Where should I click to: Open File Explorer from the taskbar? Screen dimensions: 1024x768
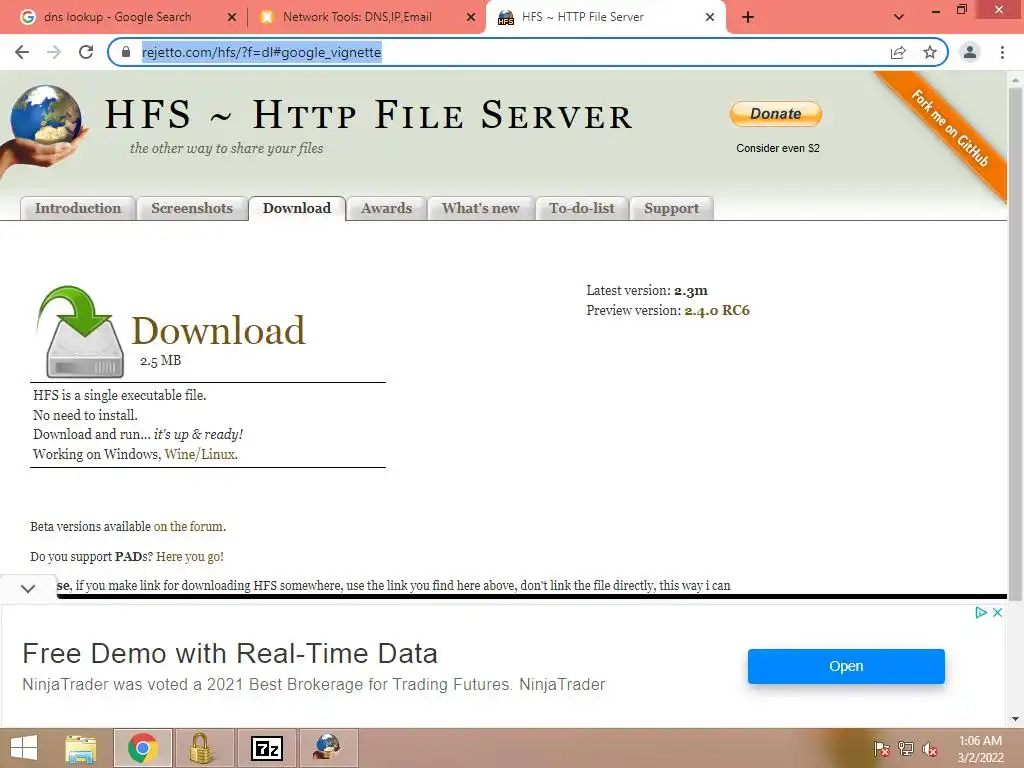pyautogui.click(x=81, y=748)
